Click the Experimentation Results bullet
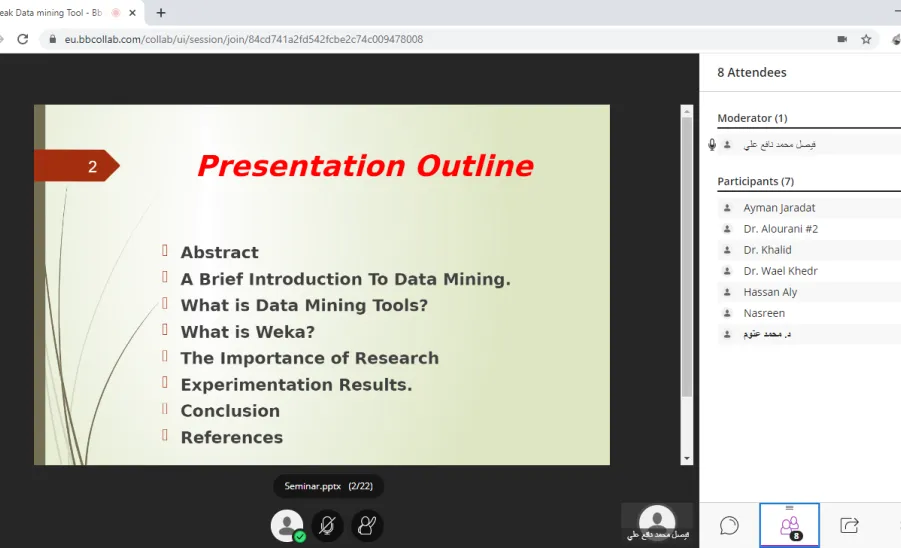 (x=297, y=384)
